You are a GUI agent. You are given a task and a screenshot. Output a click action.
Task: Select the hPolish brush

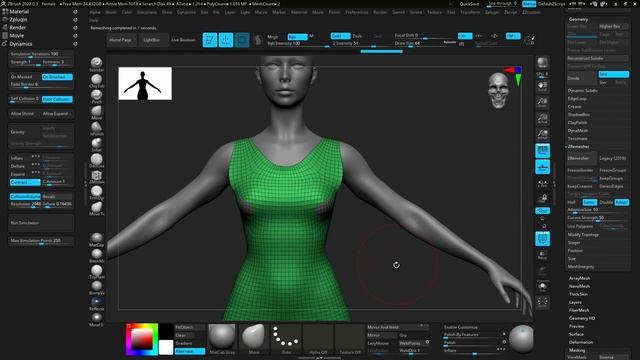pyautogui.click(x=96, y=127)
